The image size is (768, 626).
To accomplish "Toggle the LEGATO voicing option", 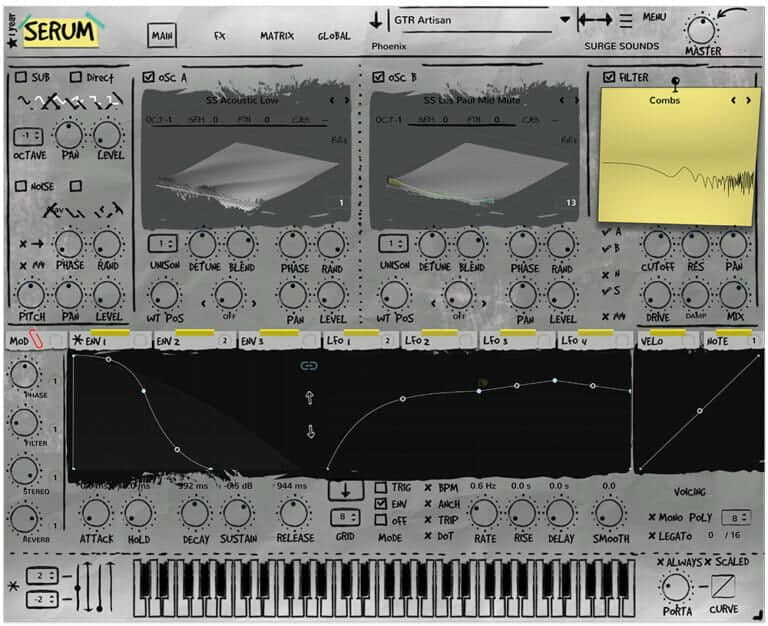I will coord(671,536).
